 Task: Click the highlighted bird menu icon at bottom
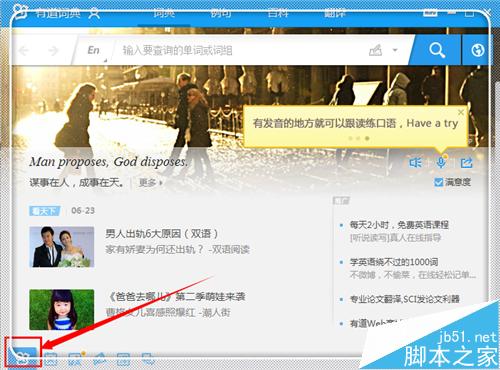23,358
